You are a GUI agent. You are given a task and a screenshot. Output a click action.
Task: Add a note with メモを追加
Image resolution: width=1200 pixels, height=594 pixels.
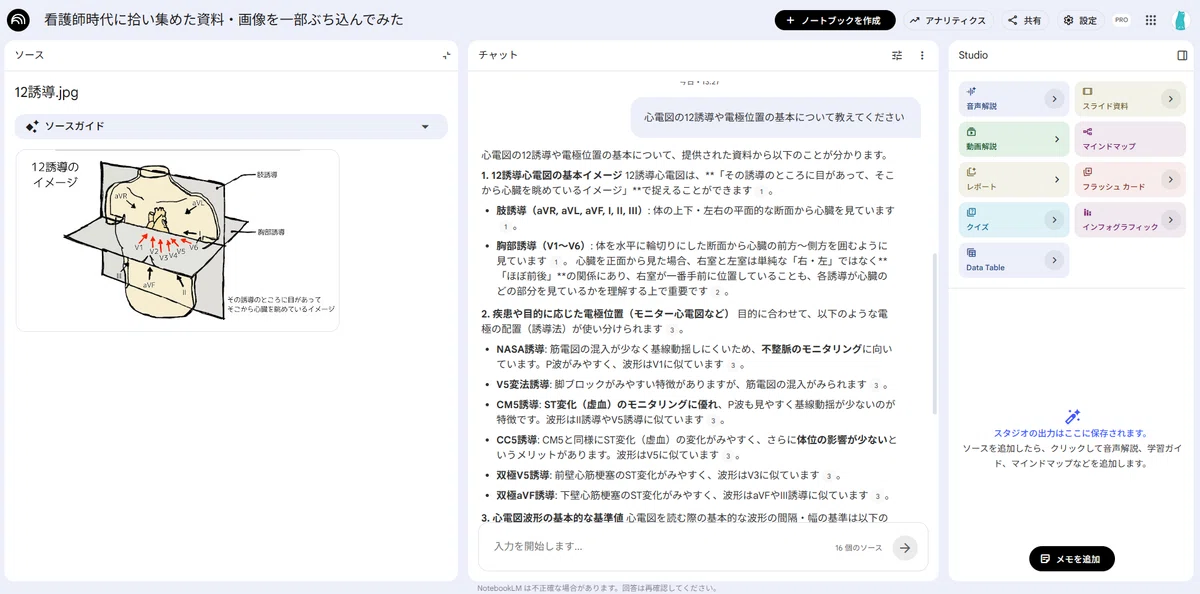click(1072, 559)
